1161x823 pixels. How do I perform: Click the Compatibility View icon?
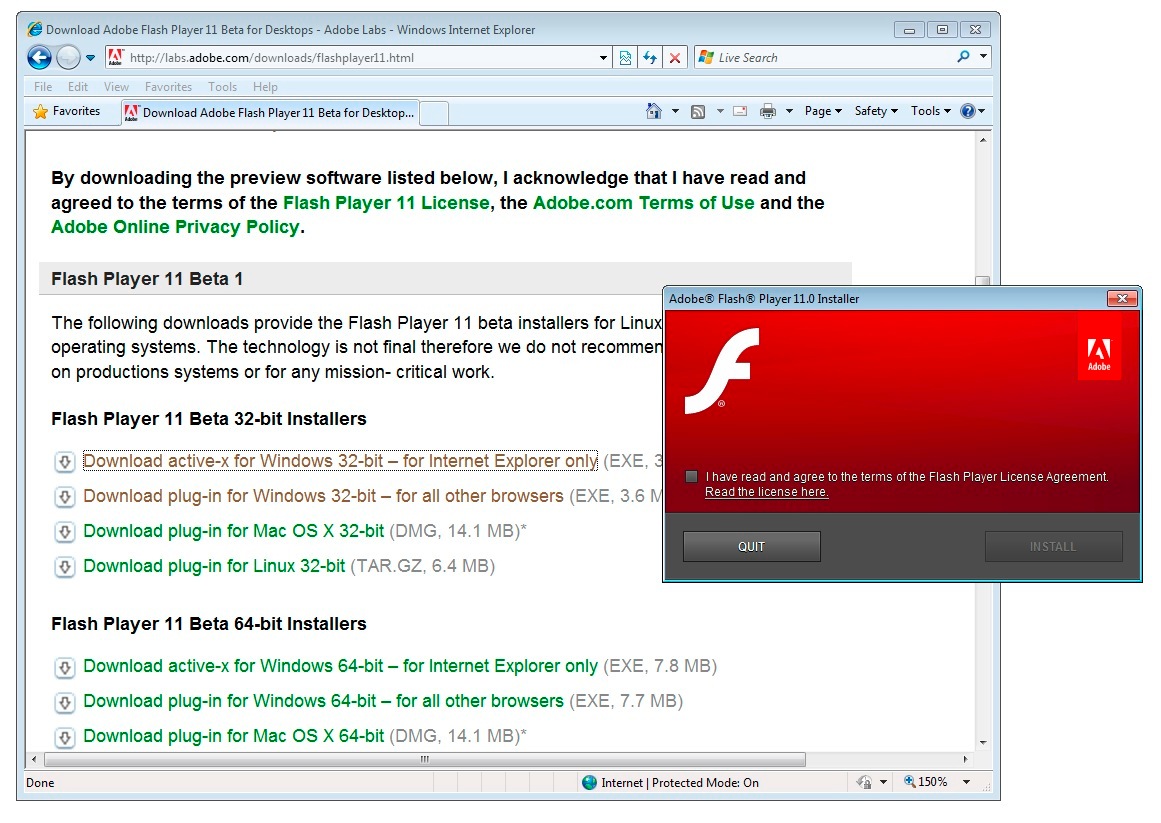(x=626, y=58)
